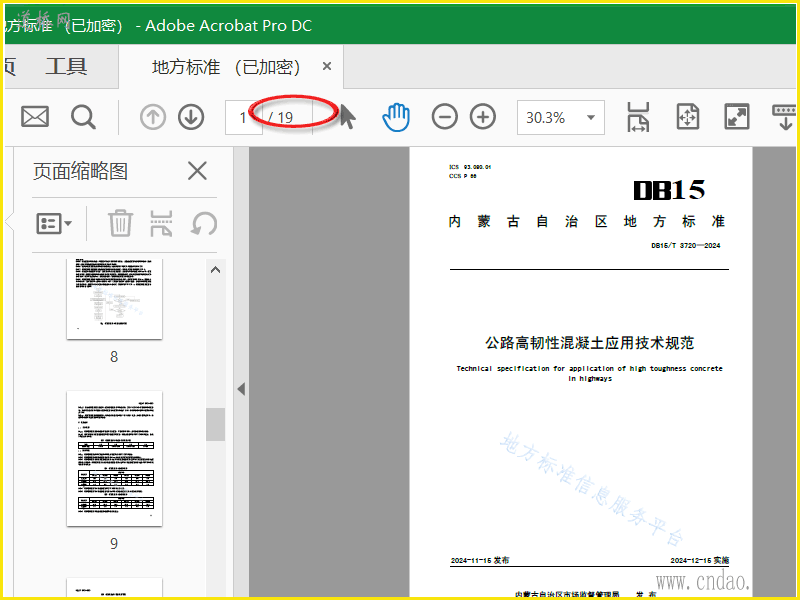Click thumbnail scrollbar up arrow

(215, 270)
